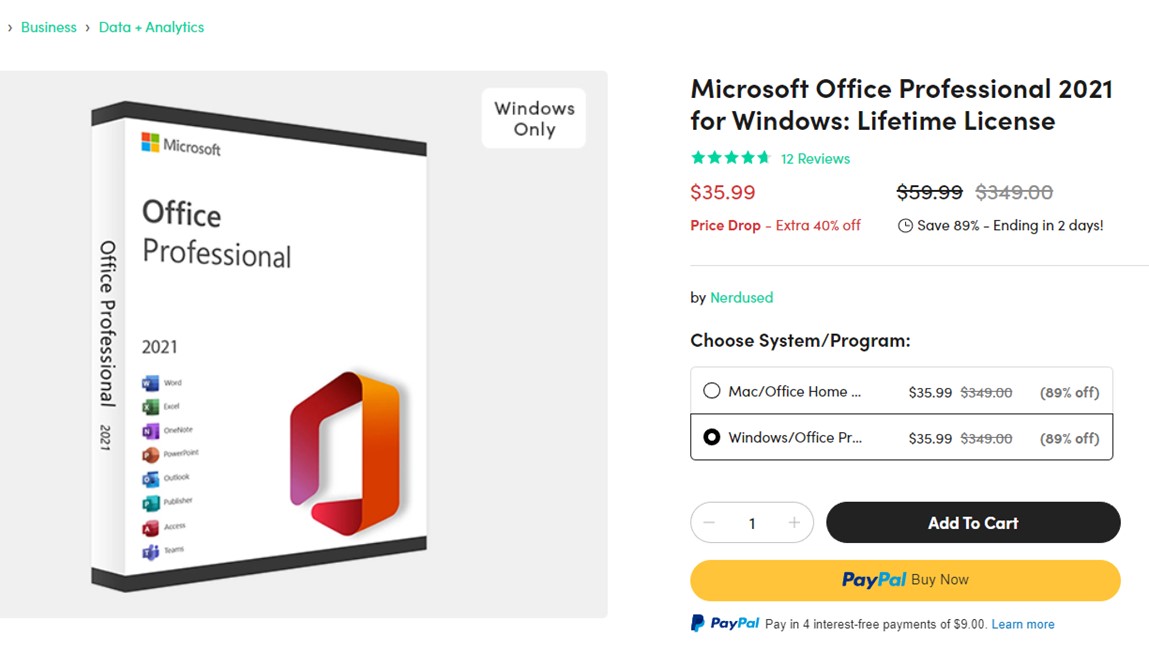Click the Windows Only badge
The width and height of the screenshot is (1149, 647).
[534, 119]
